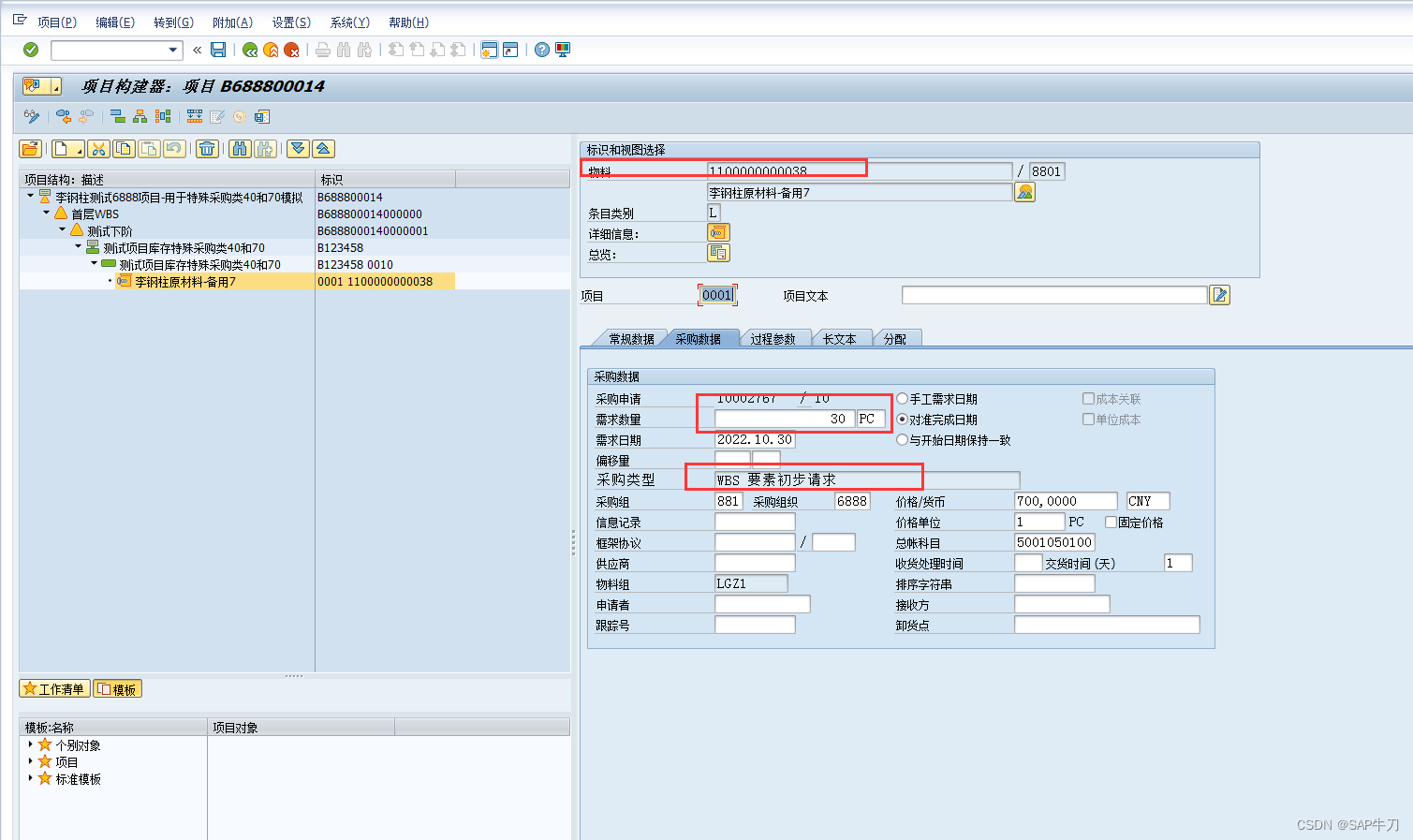Click the green Back icon
This screenshot has height=840, width=1413.
pos(250,50)
